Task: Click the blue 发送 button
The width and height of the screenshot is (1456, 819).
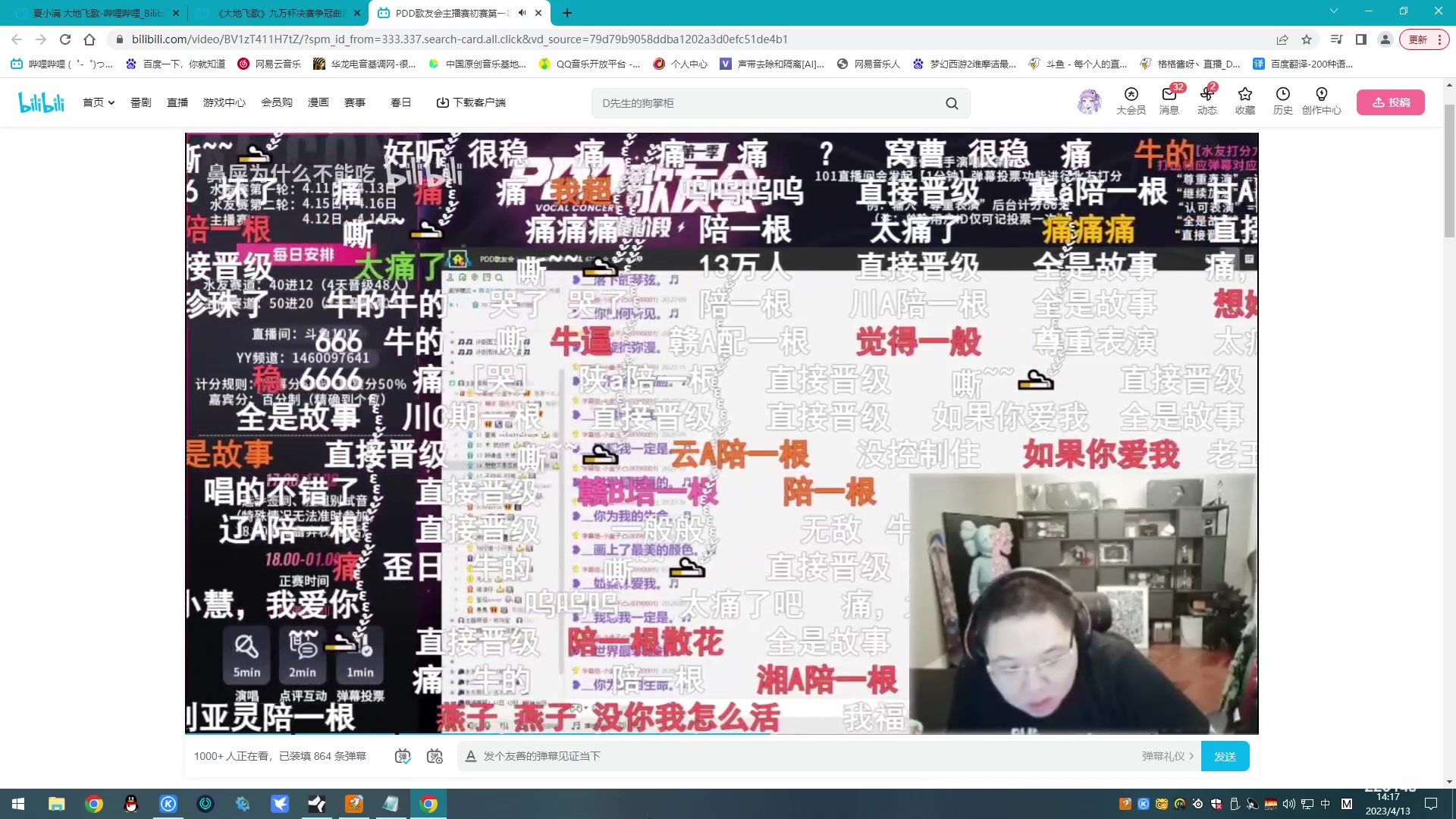Action: click(x=1225, y=756)
